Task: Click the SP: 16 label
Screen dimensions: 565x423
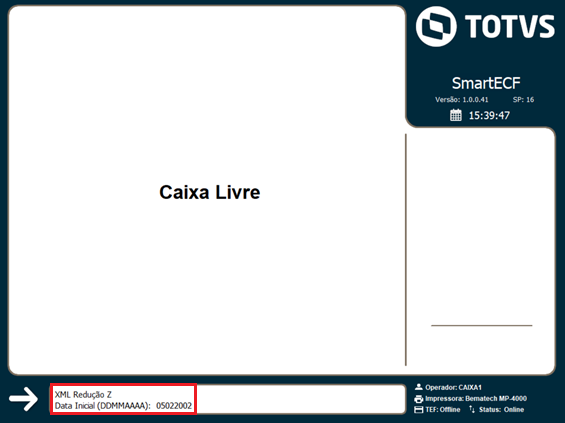Action: coord(523,100)
